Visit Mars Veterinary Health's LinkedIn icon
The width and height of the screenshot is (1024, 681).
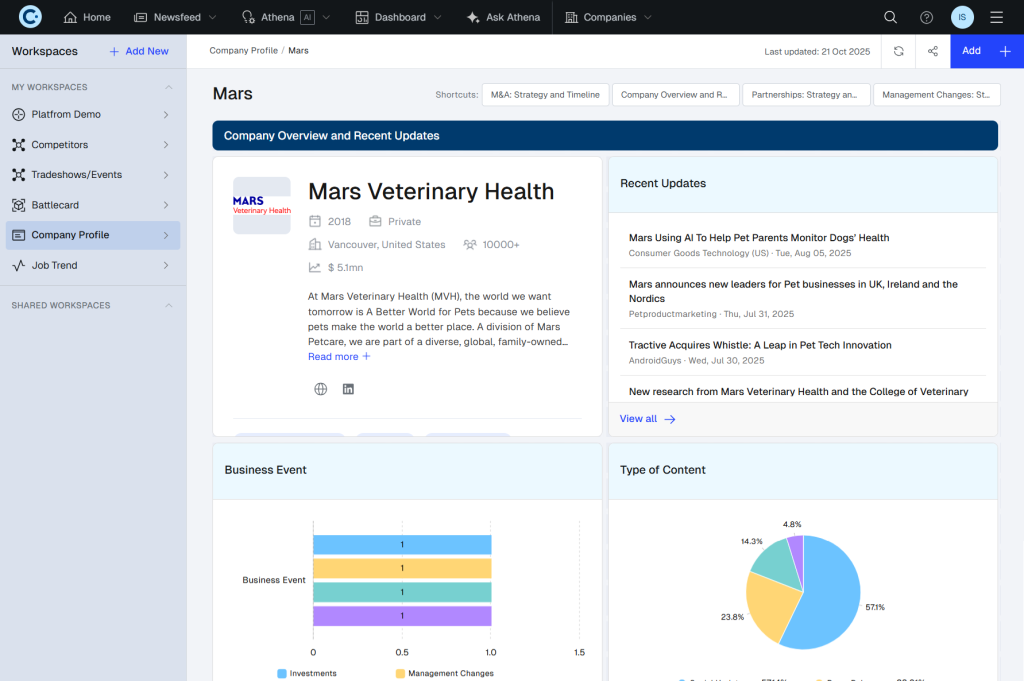347,388
